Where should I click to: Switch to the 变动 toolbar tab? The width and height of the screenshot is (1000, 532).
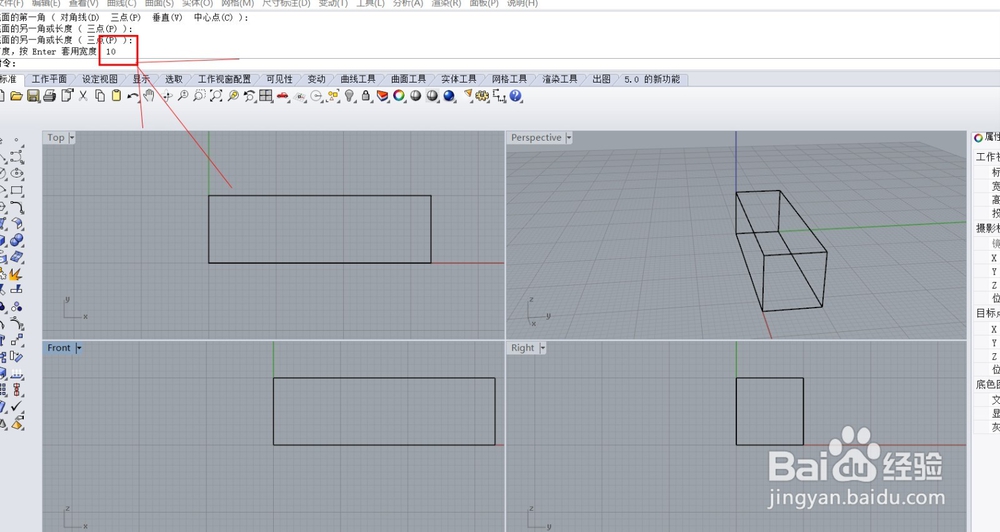[316, 79]
